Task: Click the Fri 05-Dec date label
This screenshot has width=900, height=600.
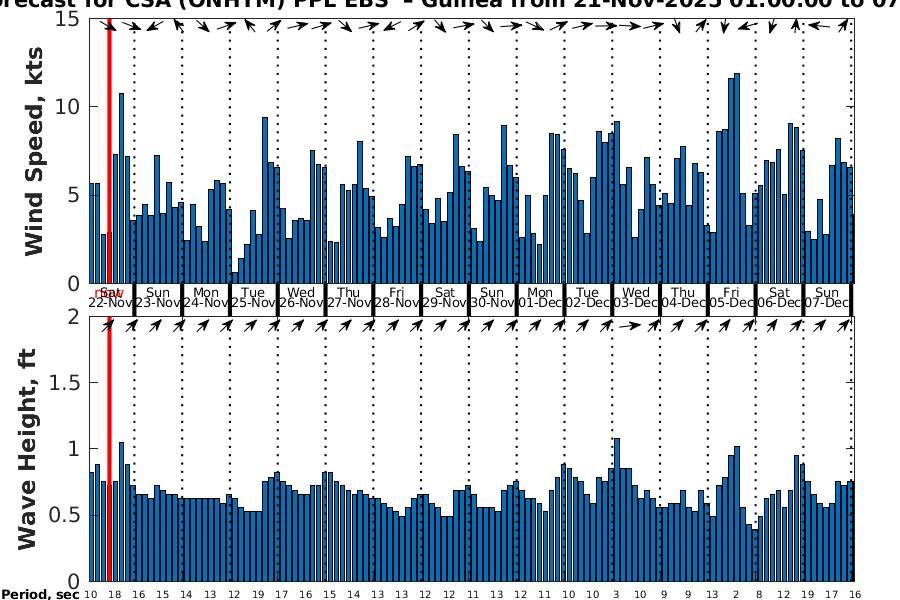Action: [731, 298]
